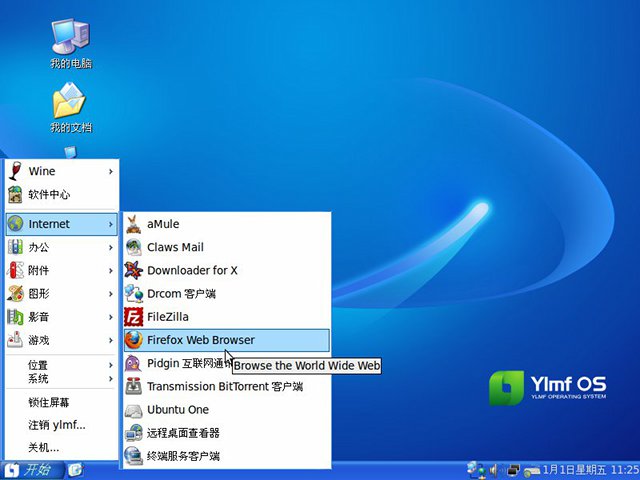
Task: Click the taskbar date and clock
Action: 590,470
